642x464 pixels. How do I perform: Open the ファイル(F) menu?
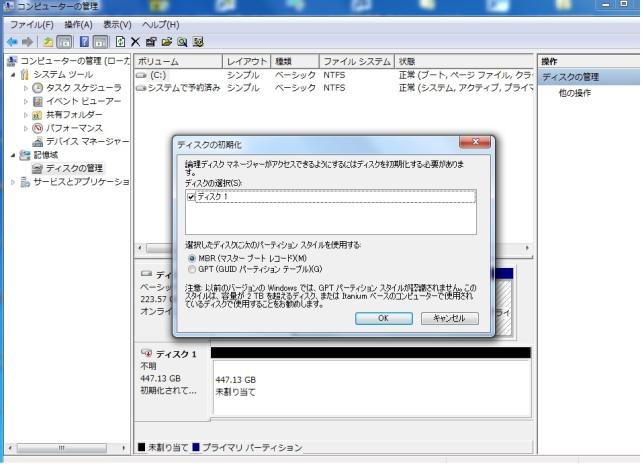32,25
